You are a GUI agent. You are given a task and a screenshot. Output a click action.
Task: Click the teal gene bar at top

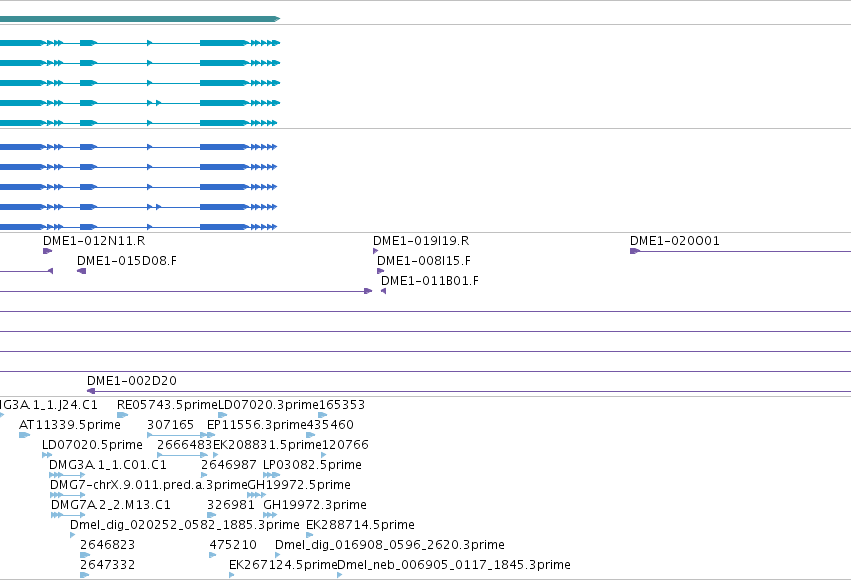[140, 19]
